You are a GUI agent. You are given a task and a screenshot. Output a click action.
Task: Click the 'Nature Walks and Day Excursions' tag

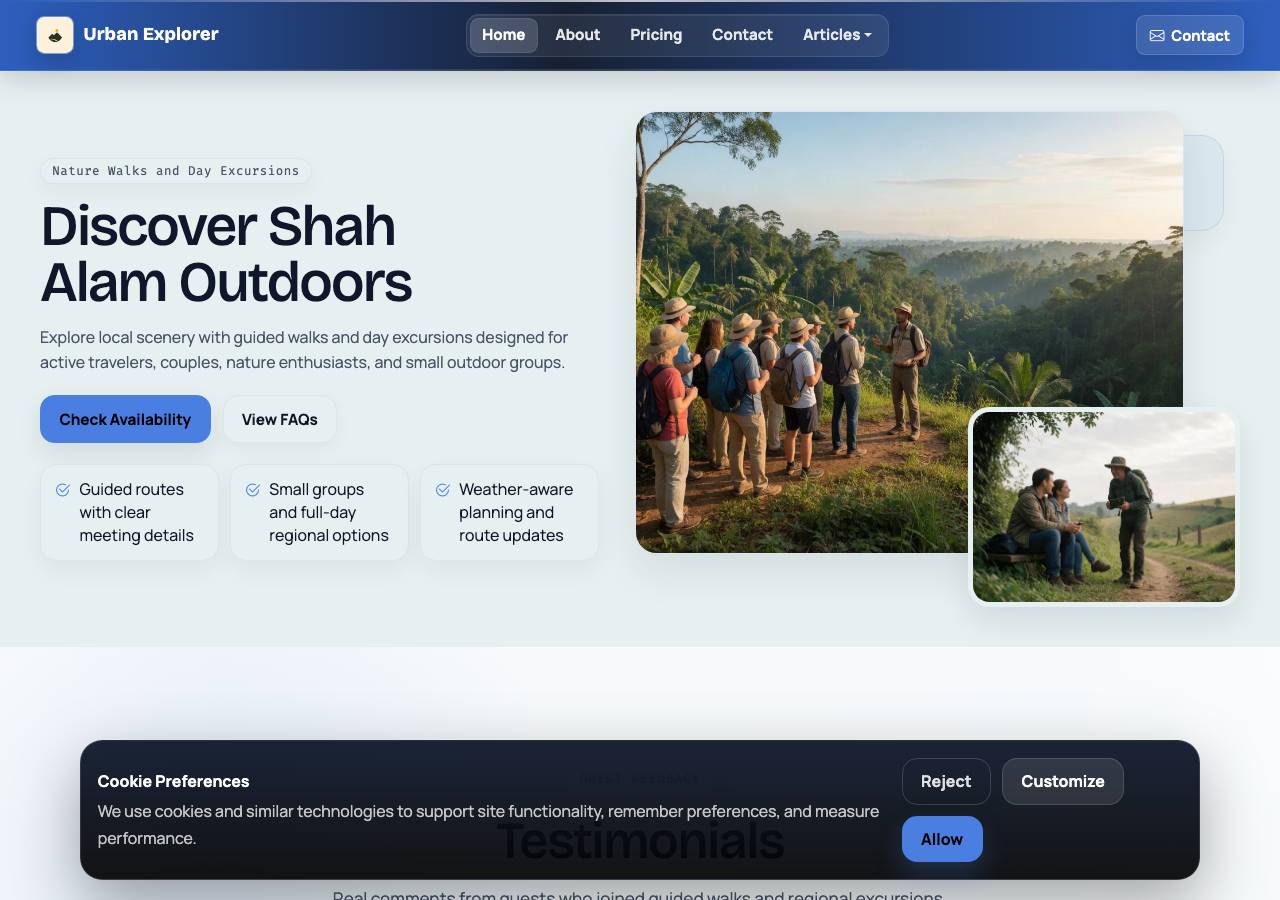pos(176,171)
